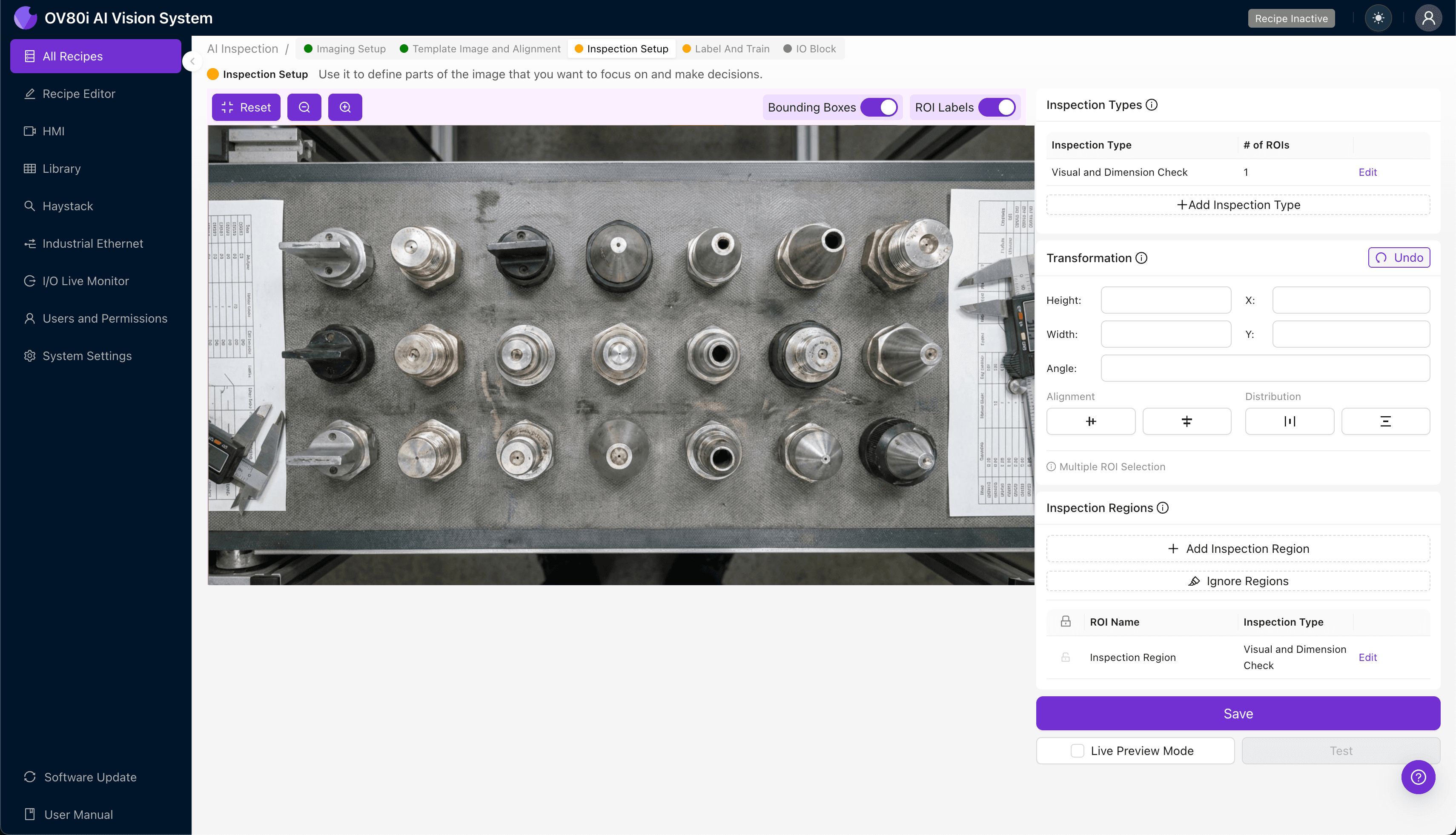The image size is (1456, 835).
Task: Apply vertical distribution to ROIs
Action: (x=1385, y=421)
